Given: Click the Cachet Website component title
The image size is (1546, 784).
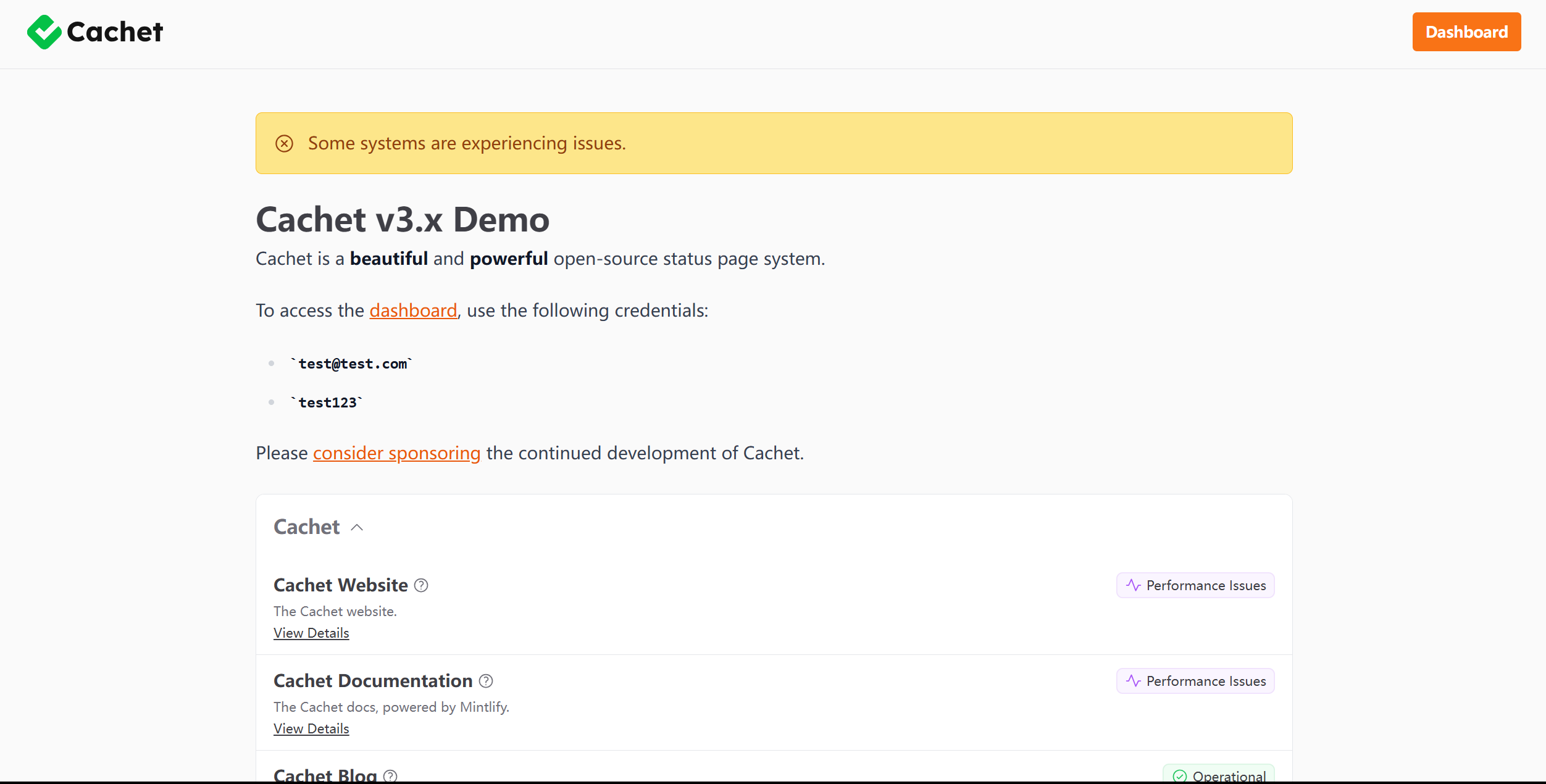Looking at the screenshot, I should pyautogui.click(x=340, y=585).
